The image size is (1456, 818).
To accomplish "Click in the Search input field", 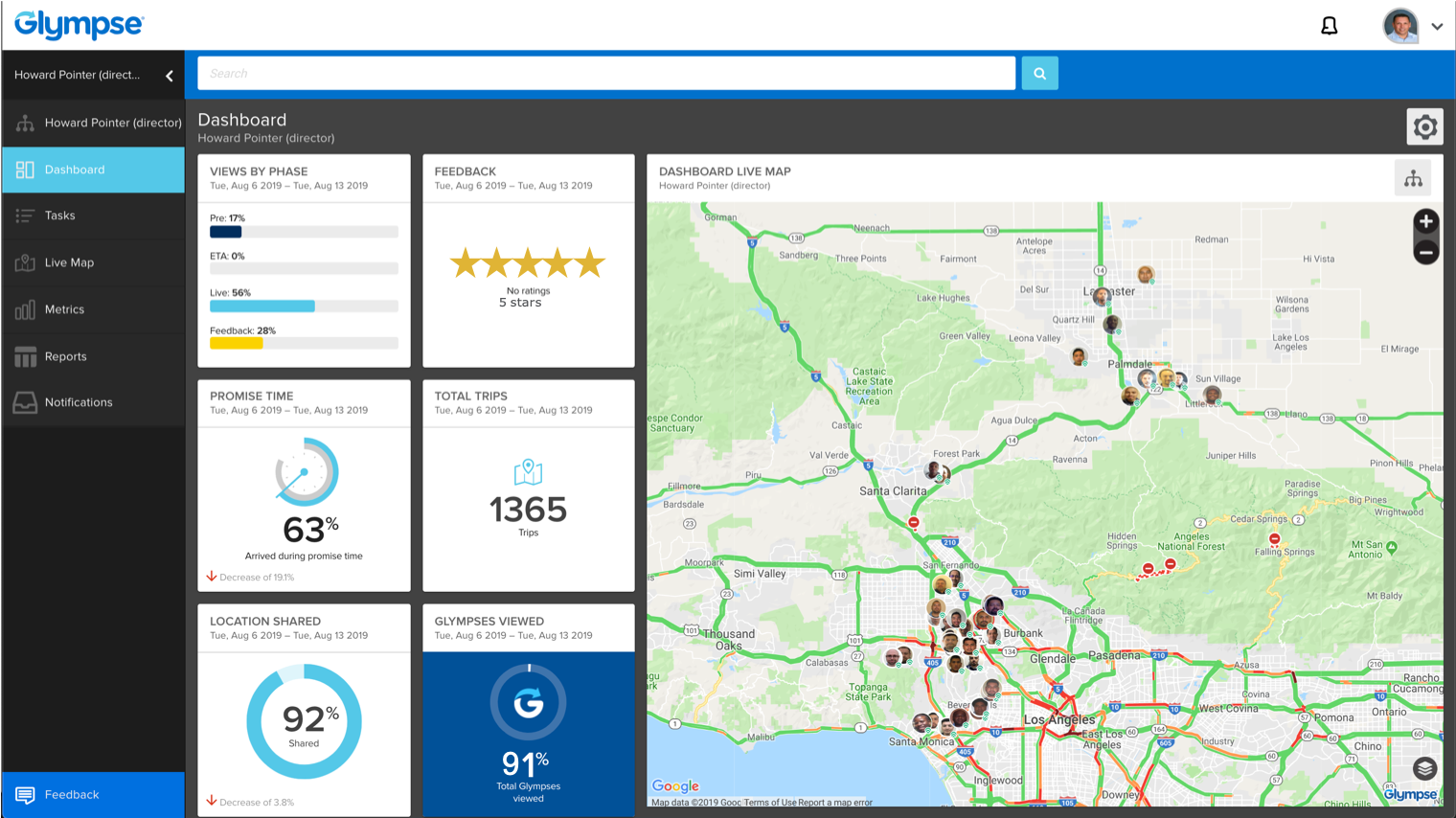I will [x=606, y=73].
